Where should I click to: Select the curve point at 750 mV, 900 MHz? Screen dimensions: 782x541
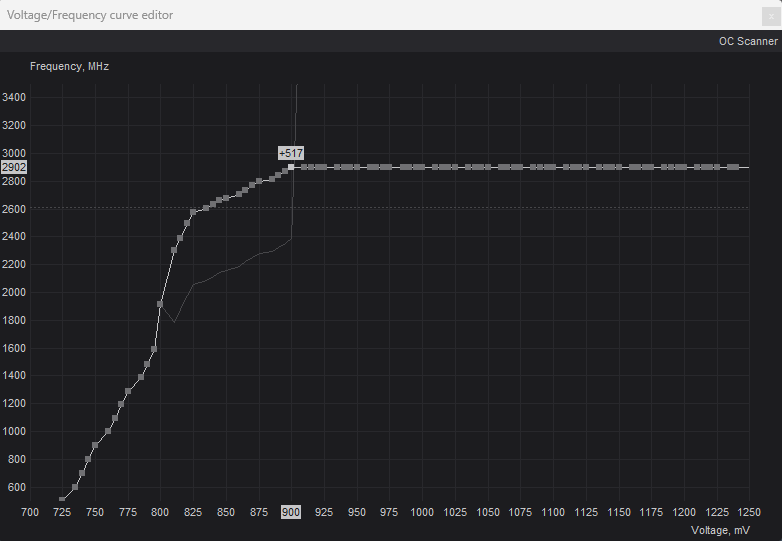[95, 445]
